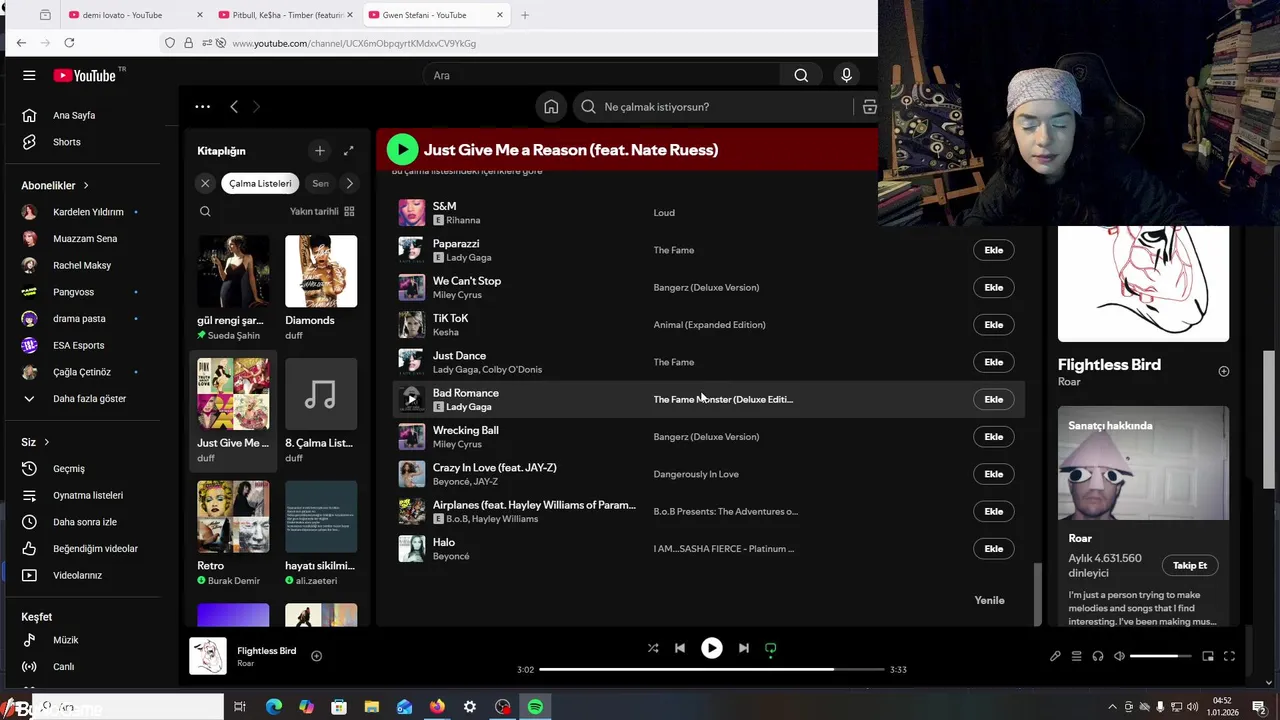Viewport: 1280px width, 720px height.
Task: Toggle shuffle in Spotify player
Action: pos(653,648)
